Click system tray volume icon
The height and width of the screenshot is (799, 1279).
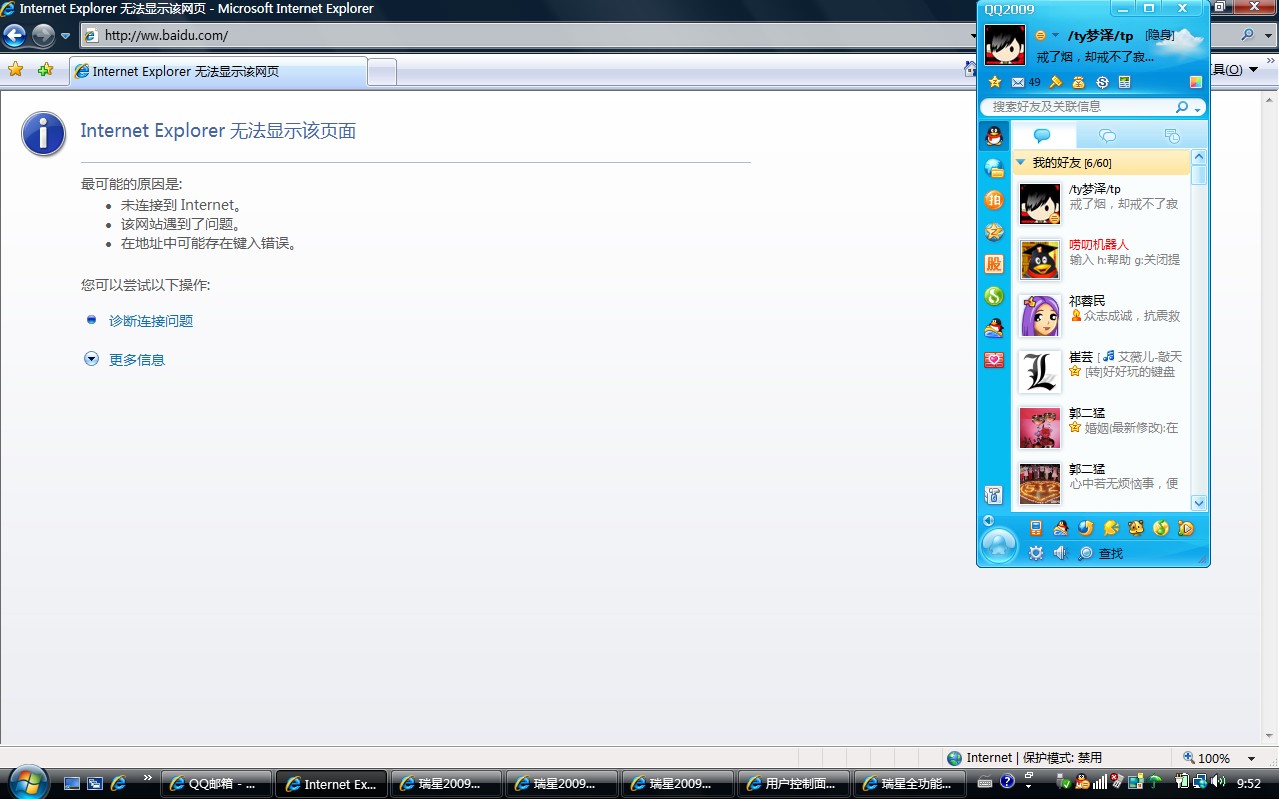1217,783
